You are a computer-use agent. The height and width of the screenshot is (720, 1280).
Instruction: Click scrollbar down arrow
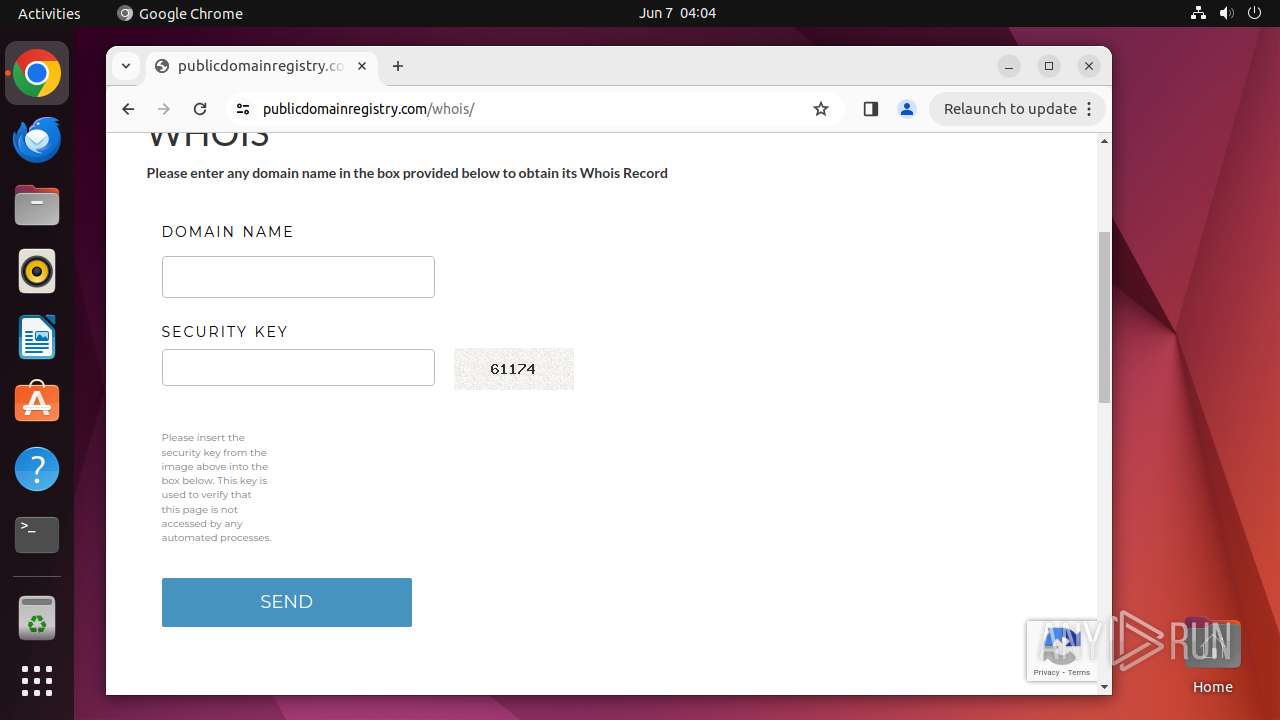coord(1104,687)
